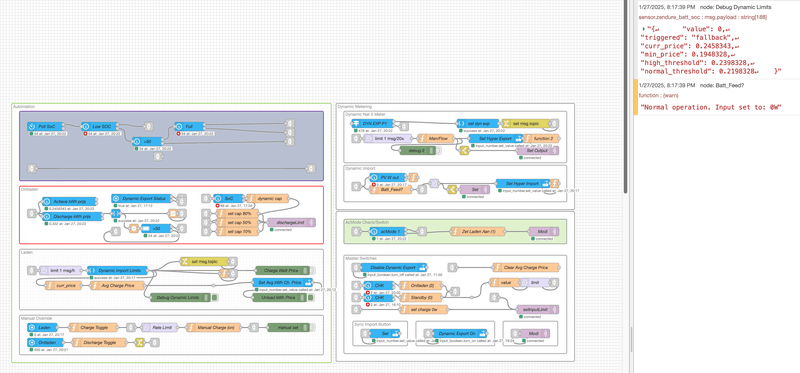
Task: Select the set cap 80% function node
Action: [x=238, y=213]
